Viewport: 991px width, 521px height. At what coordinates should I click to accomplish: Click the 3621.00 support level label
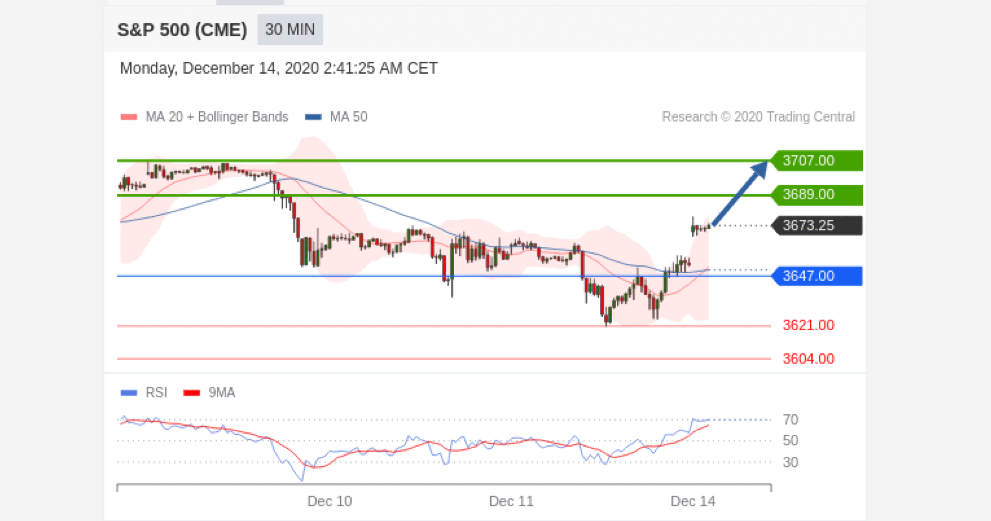point(808,326)
